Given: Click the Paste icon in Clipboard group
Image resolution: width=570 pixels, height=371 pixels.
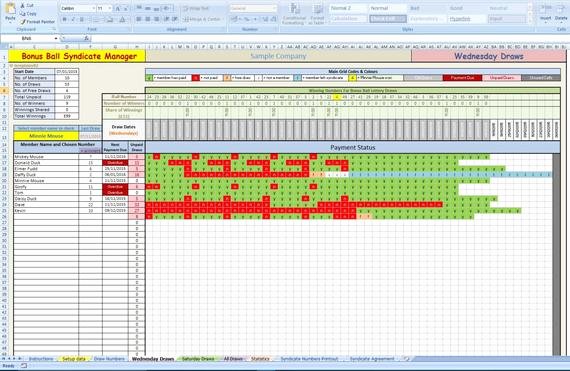Looking at the screenshot, I should click(10, 9).
